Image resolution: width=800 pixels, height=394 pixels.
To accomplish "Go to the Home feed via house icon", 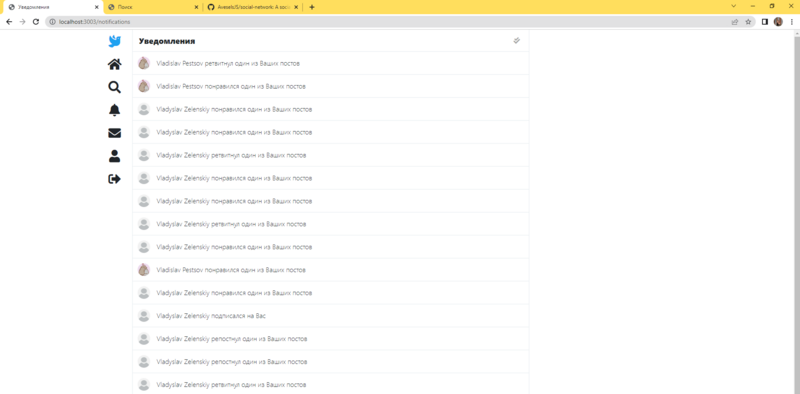I will coord(115,64).
